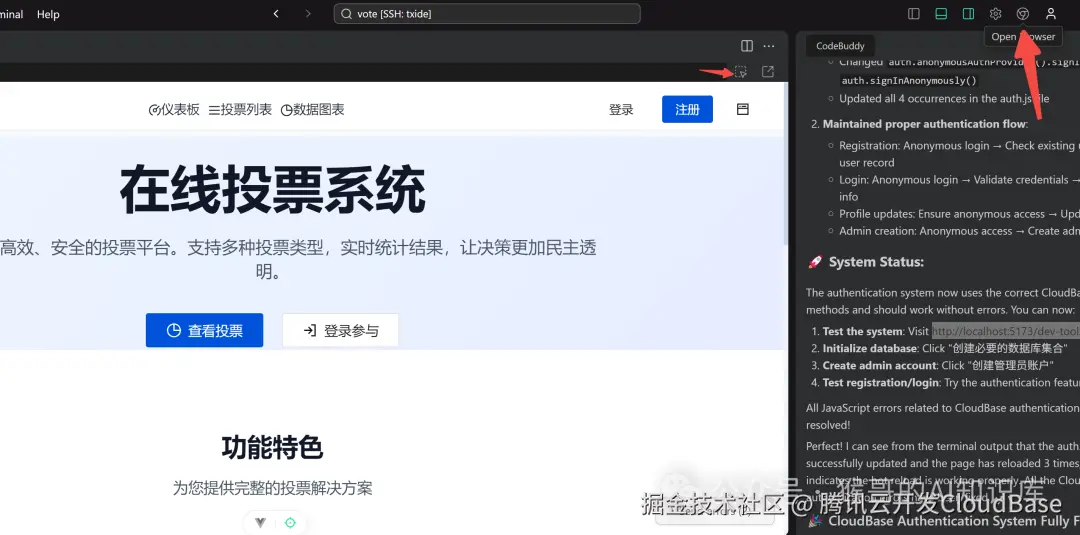Click the green target inspector icon
1080x535 pixels.
[x=290, y=523]
